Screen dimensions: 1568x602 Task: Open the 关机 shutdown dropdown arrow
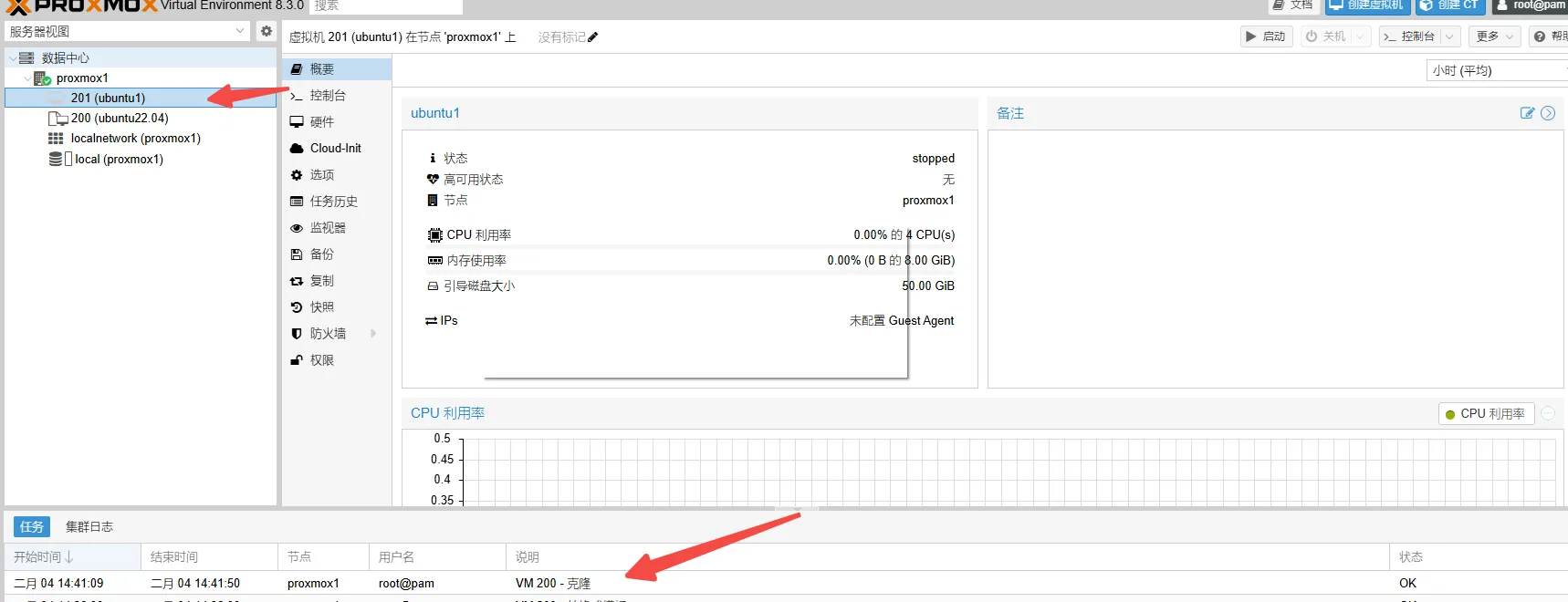pos(1361,36)
